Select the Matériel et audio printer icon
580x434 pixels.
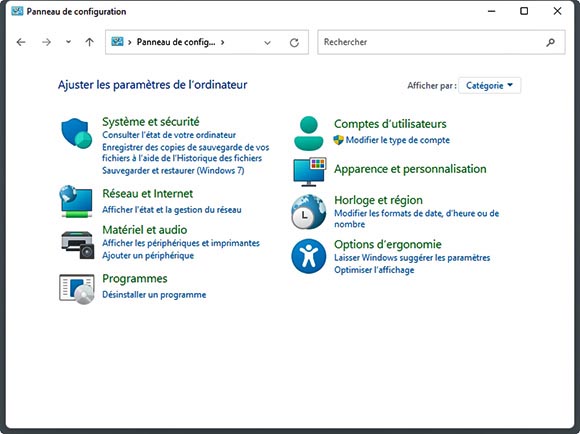point(77,245)
